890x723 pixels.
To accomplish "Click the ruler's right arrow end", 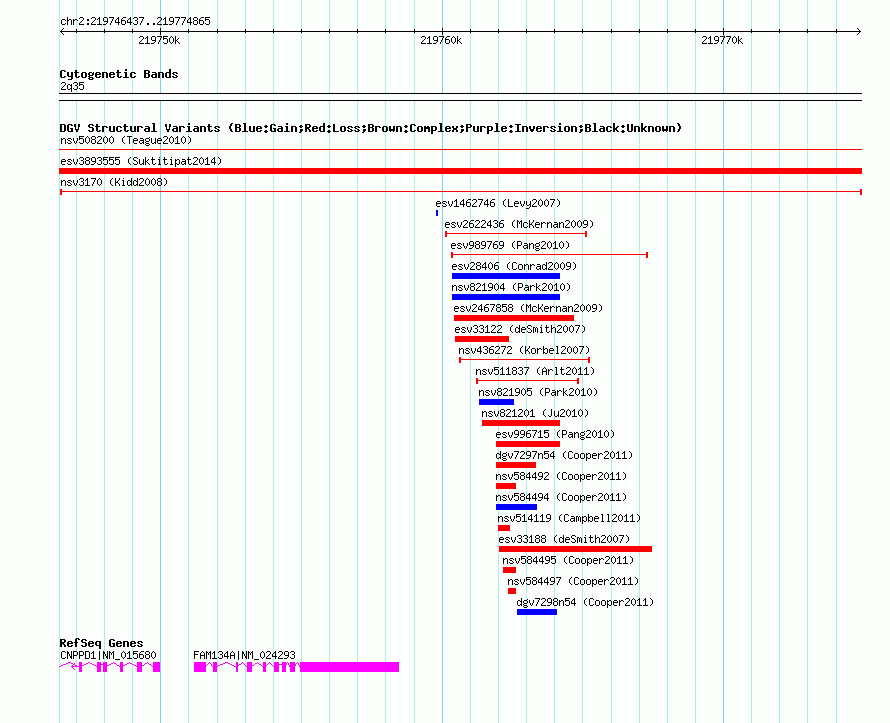I will [859, 32].
